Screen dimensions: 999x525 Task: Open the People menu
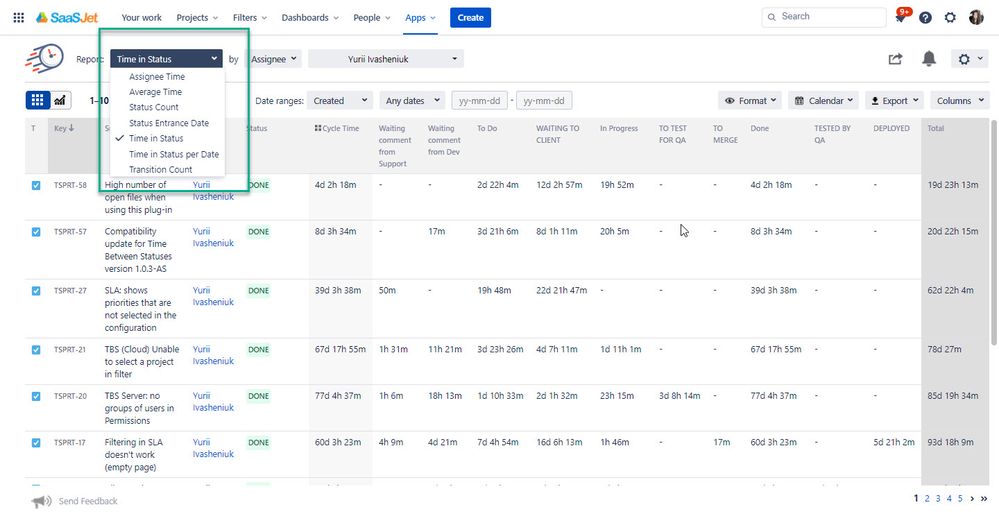371,18
